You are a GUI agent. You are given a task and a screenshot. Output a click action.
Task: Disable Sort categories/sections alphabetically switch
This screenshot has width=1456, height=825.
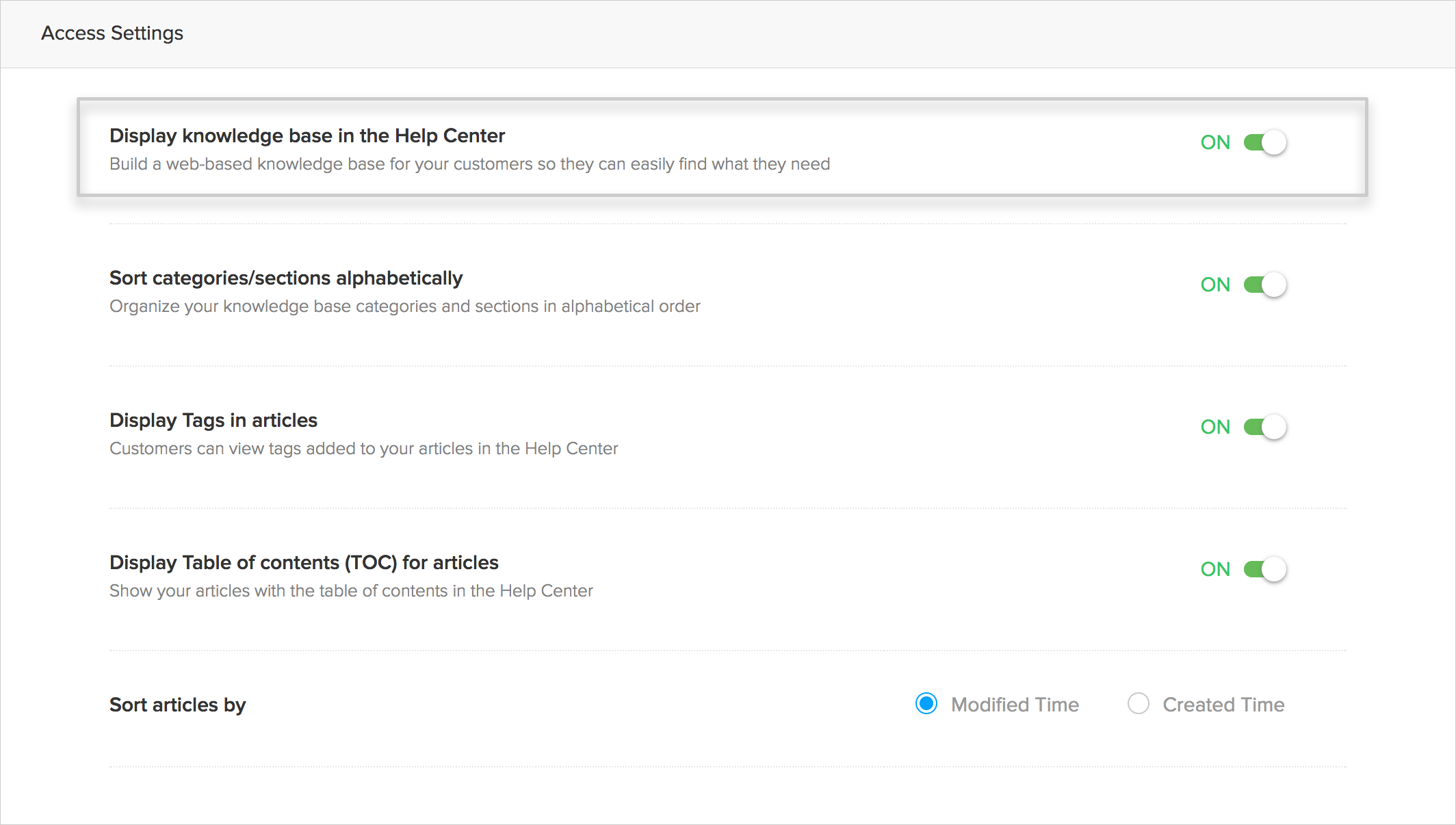tap(1265, 285)
